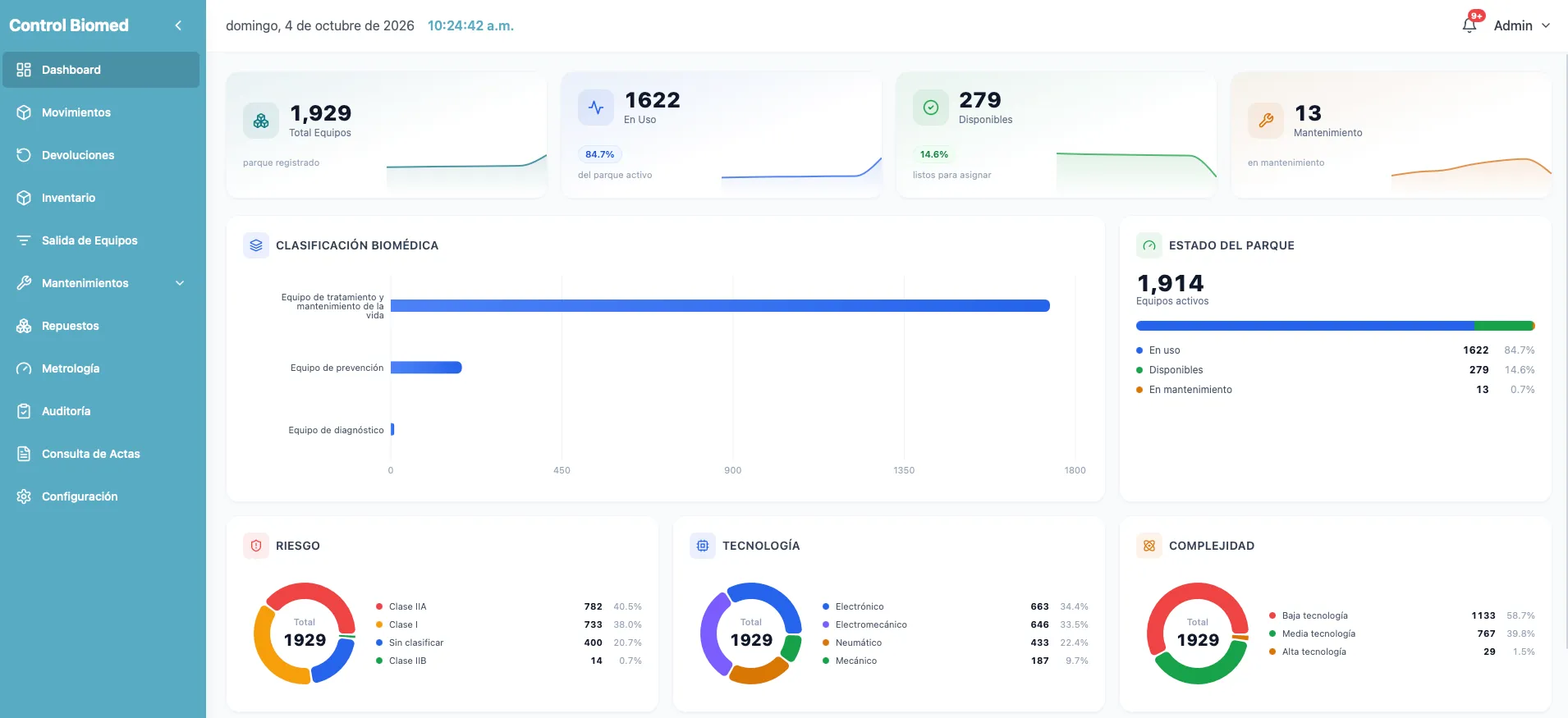Click the Consulta de Actas document icon
Screen dimensions: 1568x718
24,454
